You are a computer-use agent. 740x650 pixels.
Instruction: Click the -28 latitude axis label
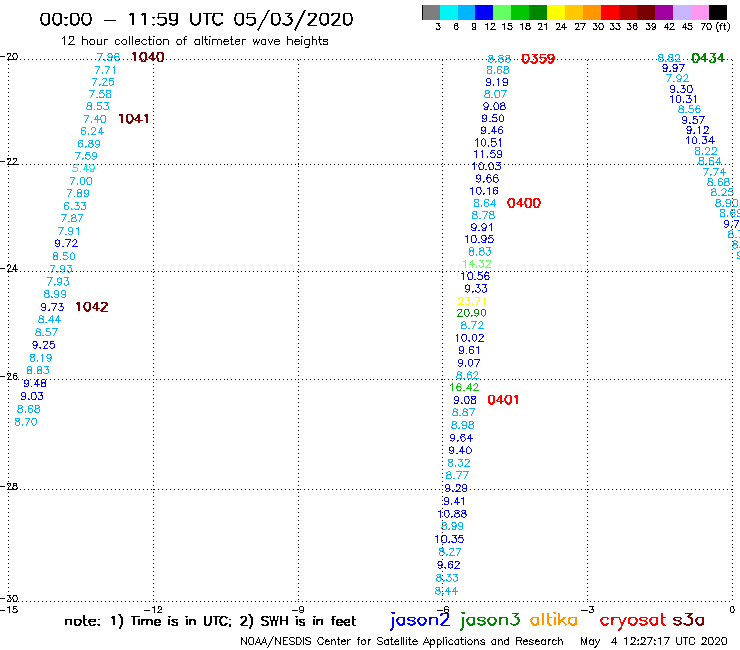tap(9, 487)
